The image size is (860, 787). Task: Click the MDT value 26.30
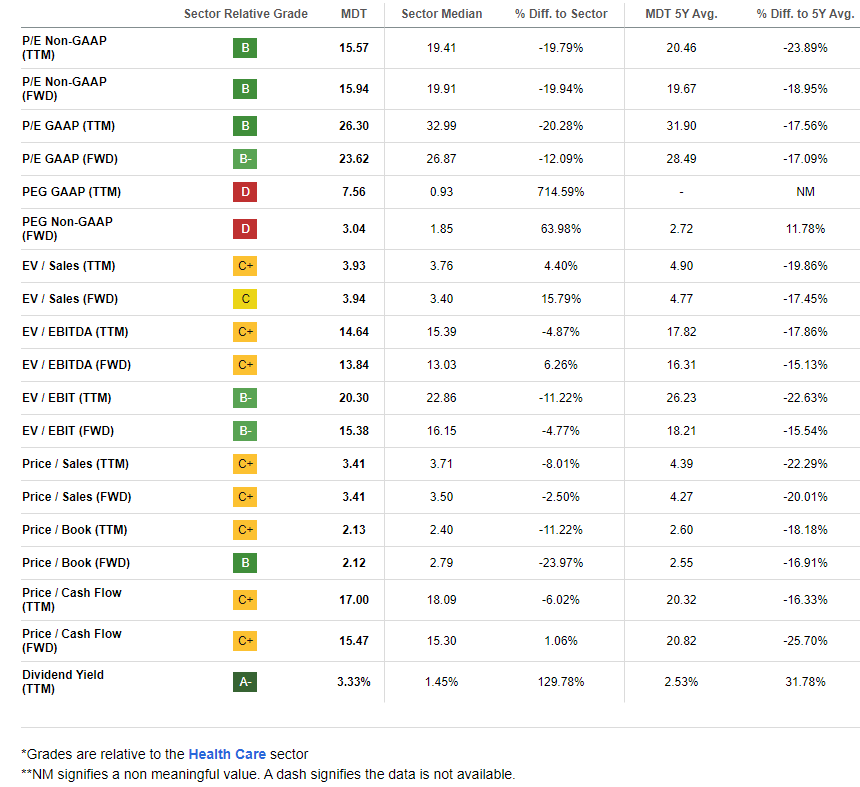click(354, 126)
